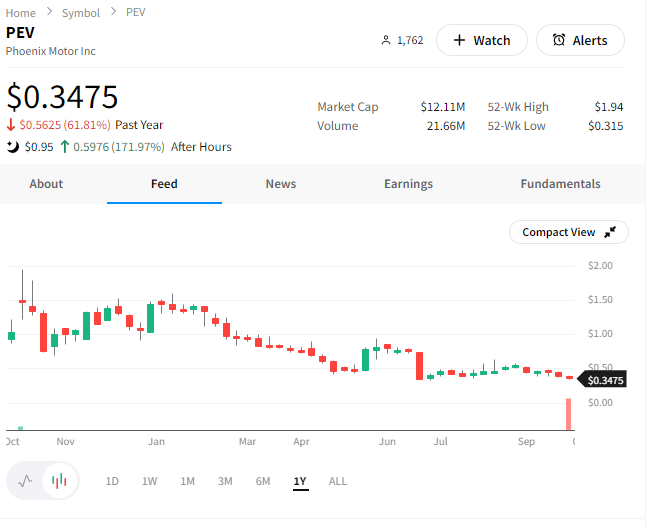Click the $0.5625 (61.81%) past year change
The height and width of the screenshot is (530, 647).
[65, 125]
